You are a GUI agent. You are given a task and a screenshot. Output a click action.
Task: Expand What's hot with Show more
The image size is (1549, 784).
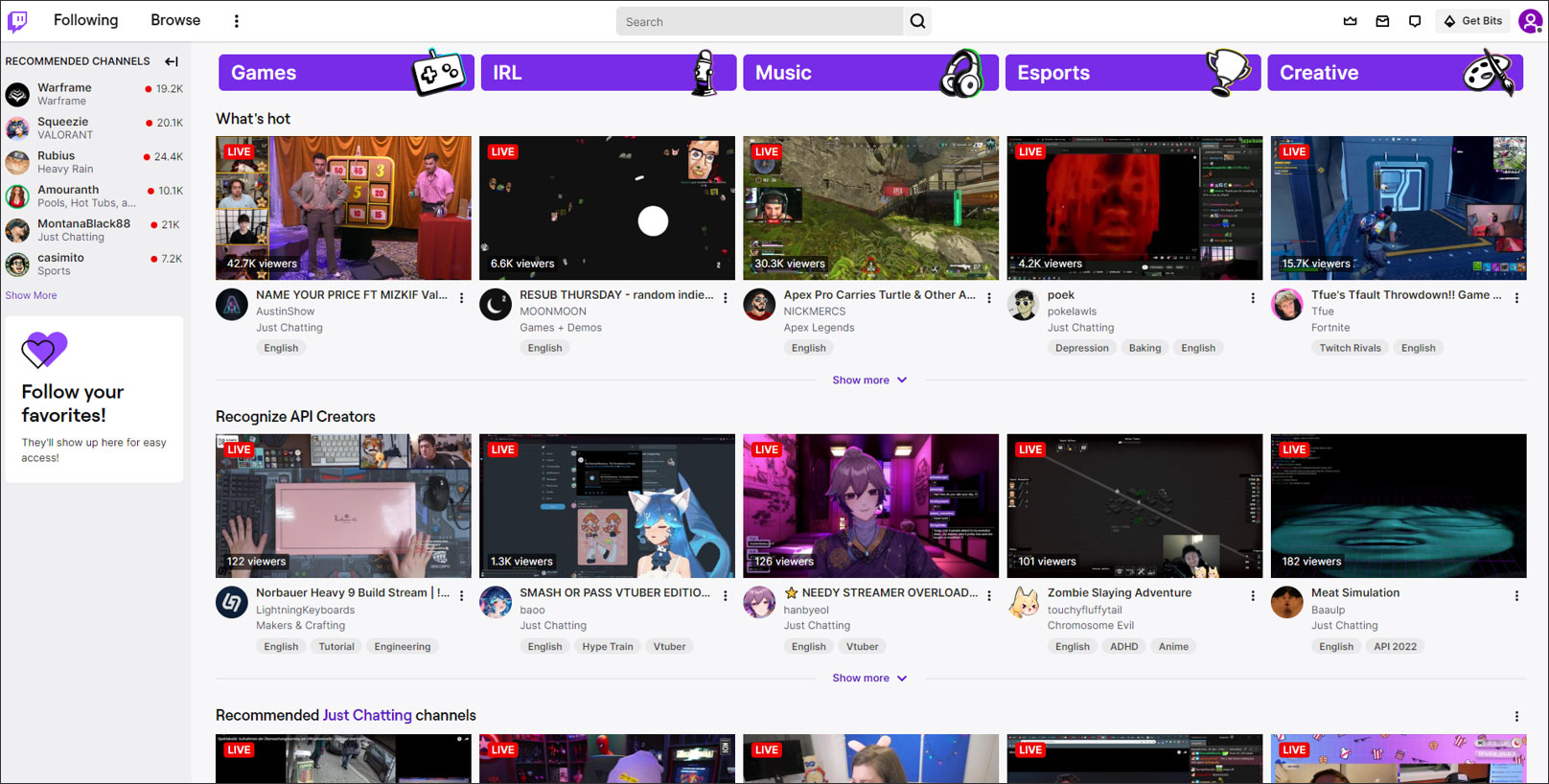[869, 380]
